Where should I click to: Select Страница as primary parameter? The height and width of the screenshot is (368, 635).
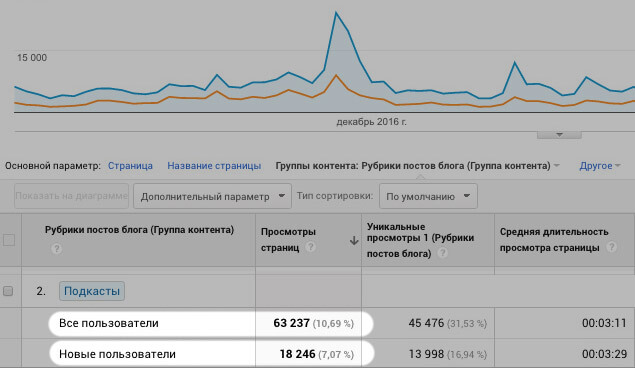(130, 166)
